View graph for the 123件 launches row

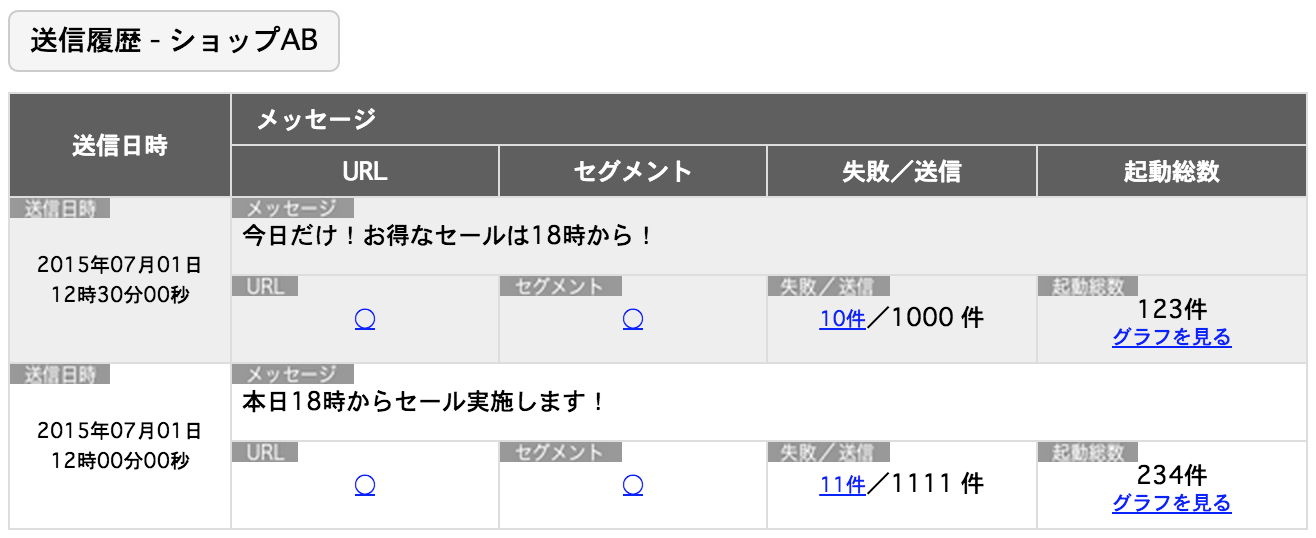tap(1172, 338)
